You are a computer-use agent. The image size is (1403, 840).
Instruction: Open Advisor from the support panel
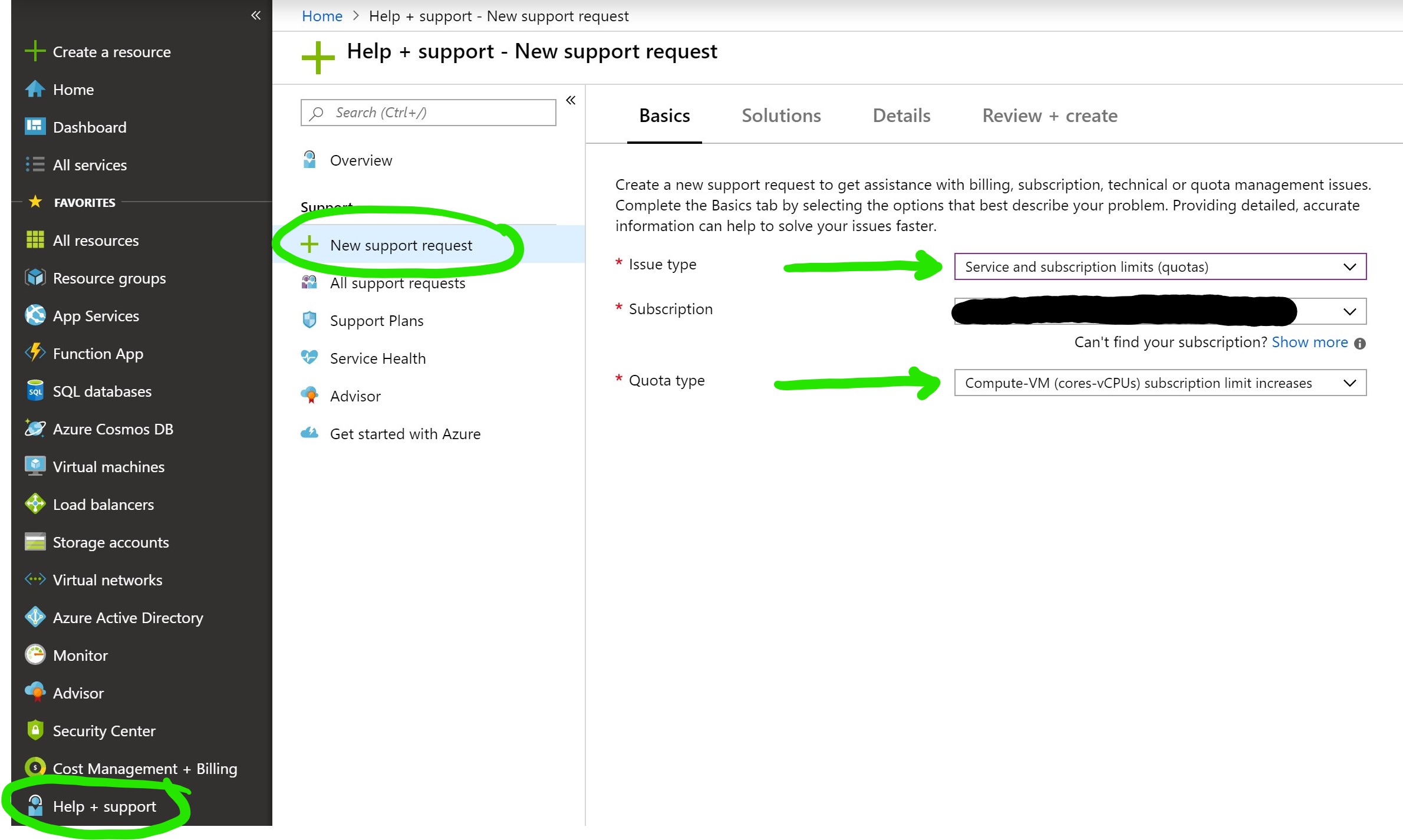coord(355,396)
